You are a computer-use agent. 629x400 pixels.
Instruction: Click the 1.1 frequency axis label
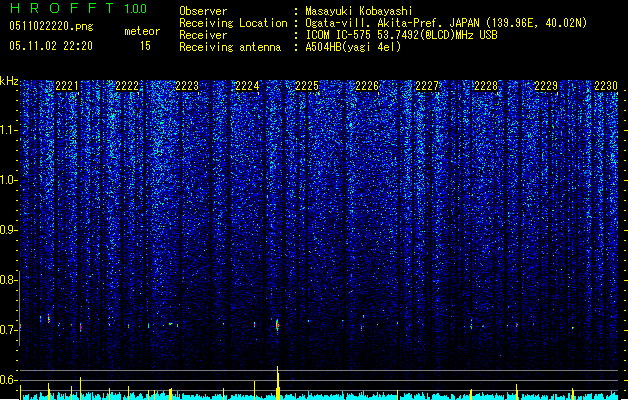tap(8, 130)
